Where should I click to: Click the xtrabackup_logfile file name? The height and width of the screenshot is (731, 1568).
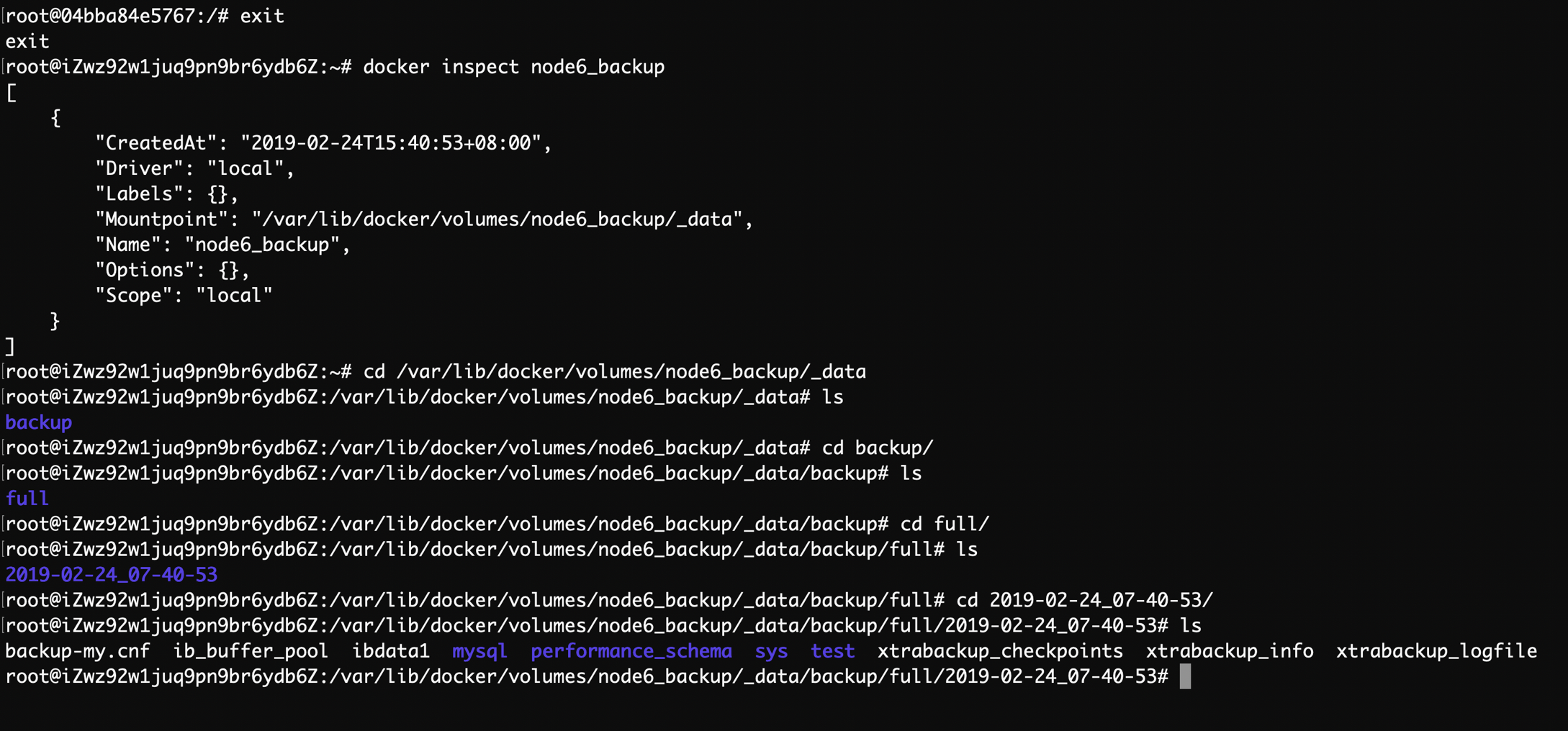click(1436, 651)
